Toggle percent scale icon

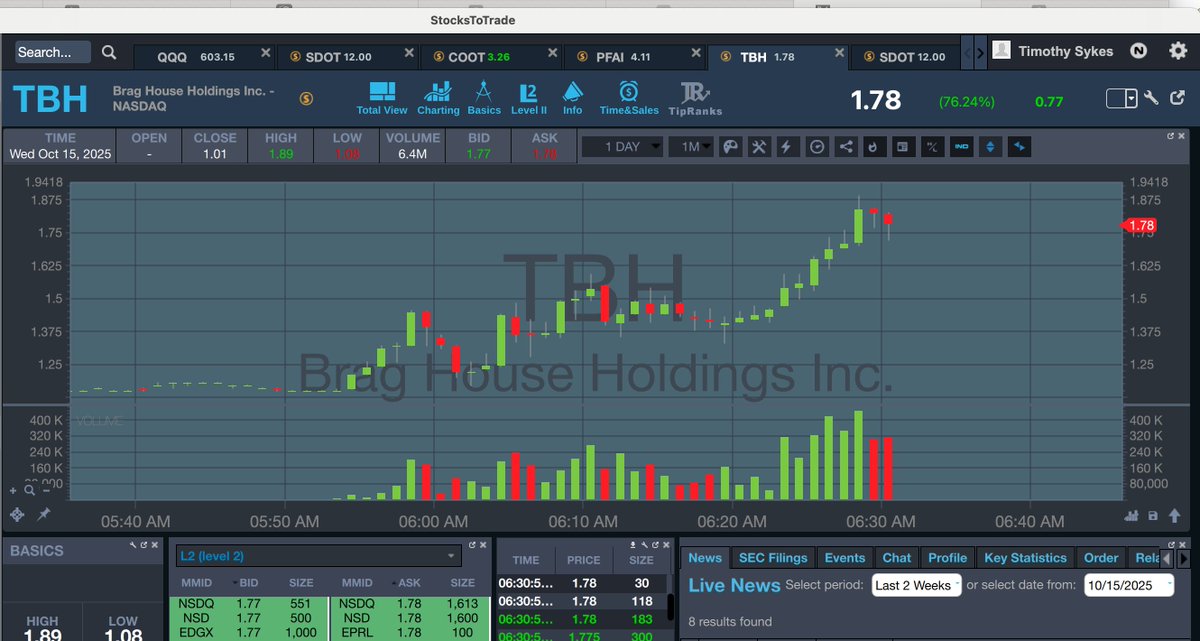pyautogui.click(x=932, y=146)
